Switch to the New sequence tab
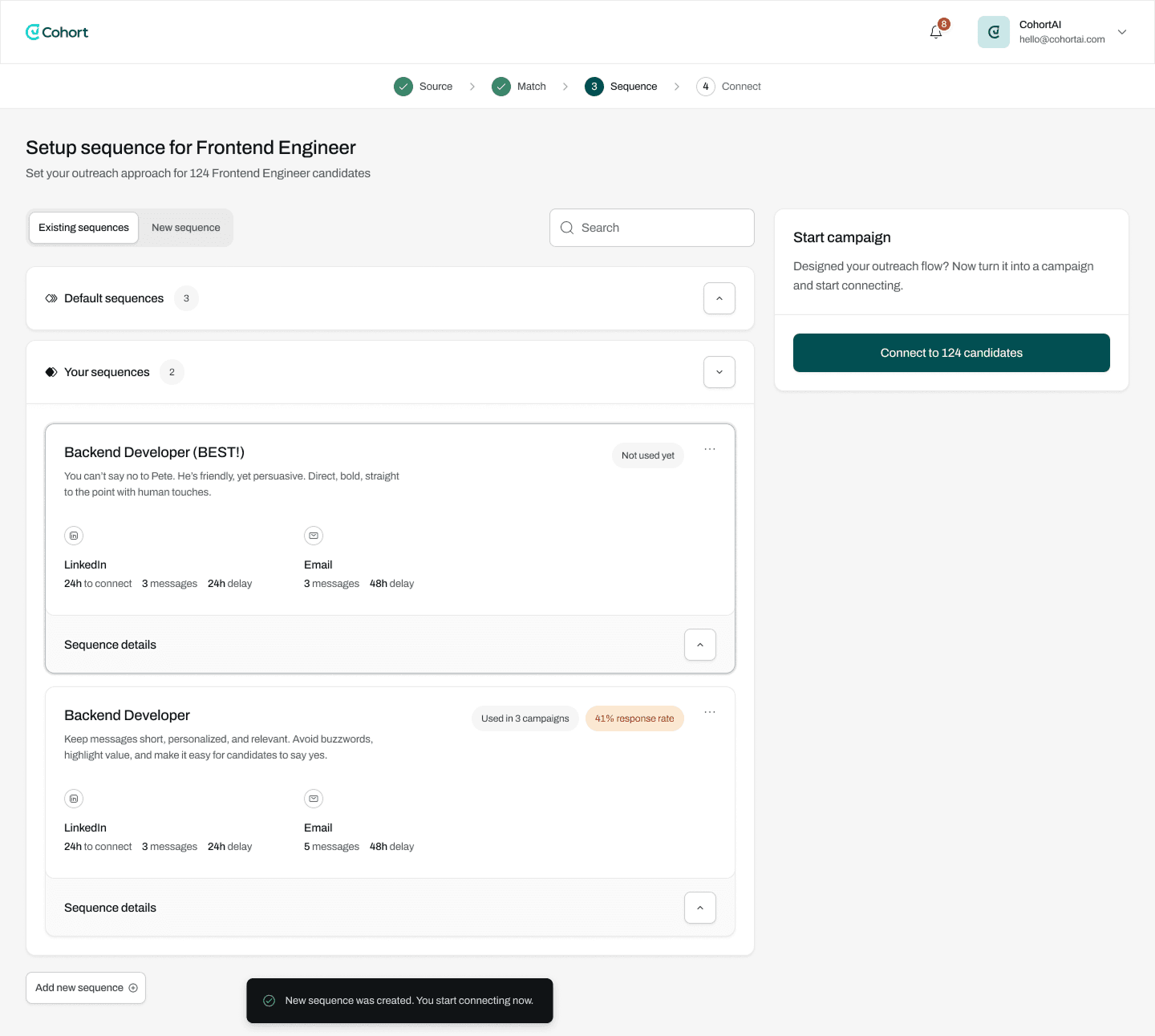The height and width of the screenshot is (1036, 1155). [185, 228]
